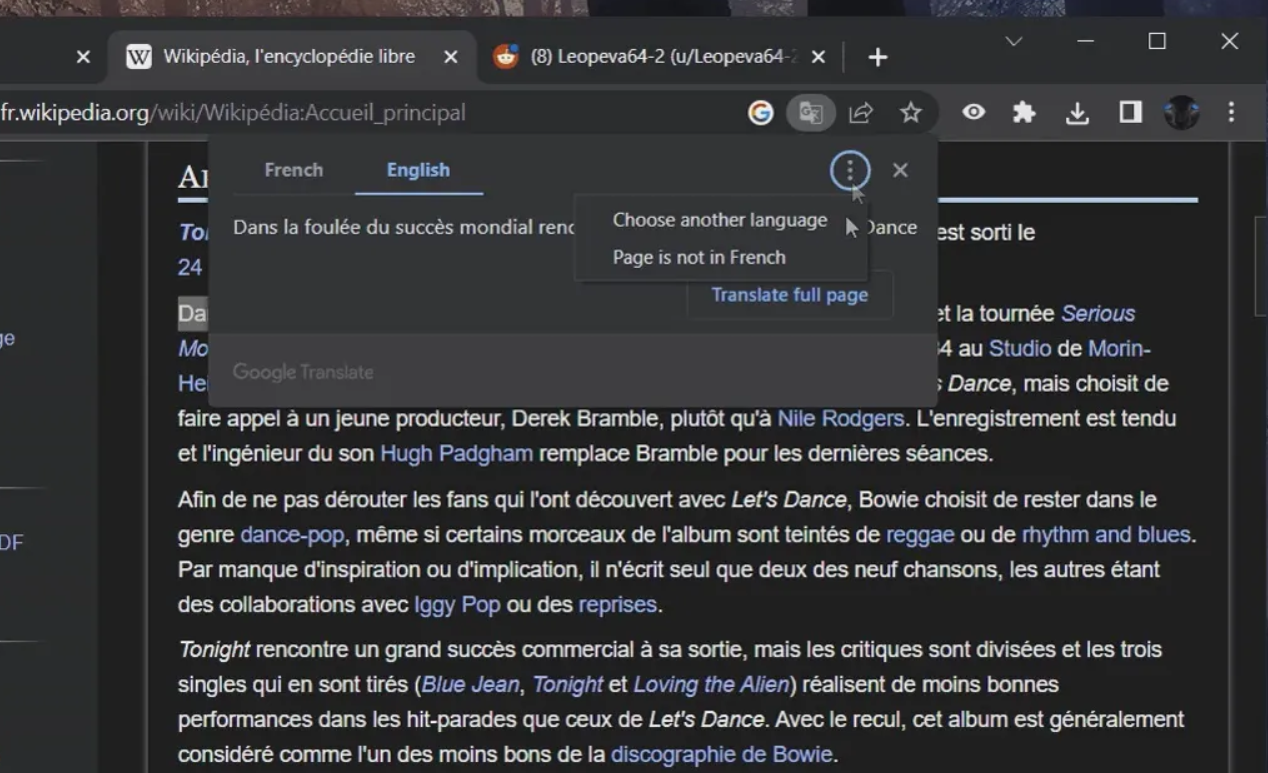The height and width of the screenshot is (773, 1268).
Task: Open the Nile Rodgers link
Action: point(840,419)
